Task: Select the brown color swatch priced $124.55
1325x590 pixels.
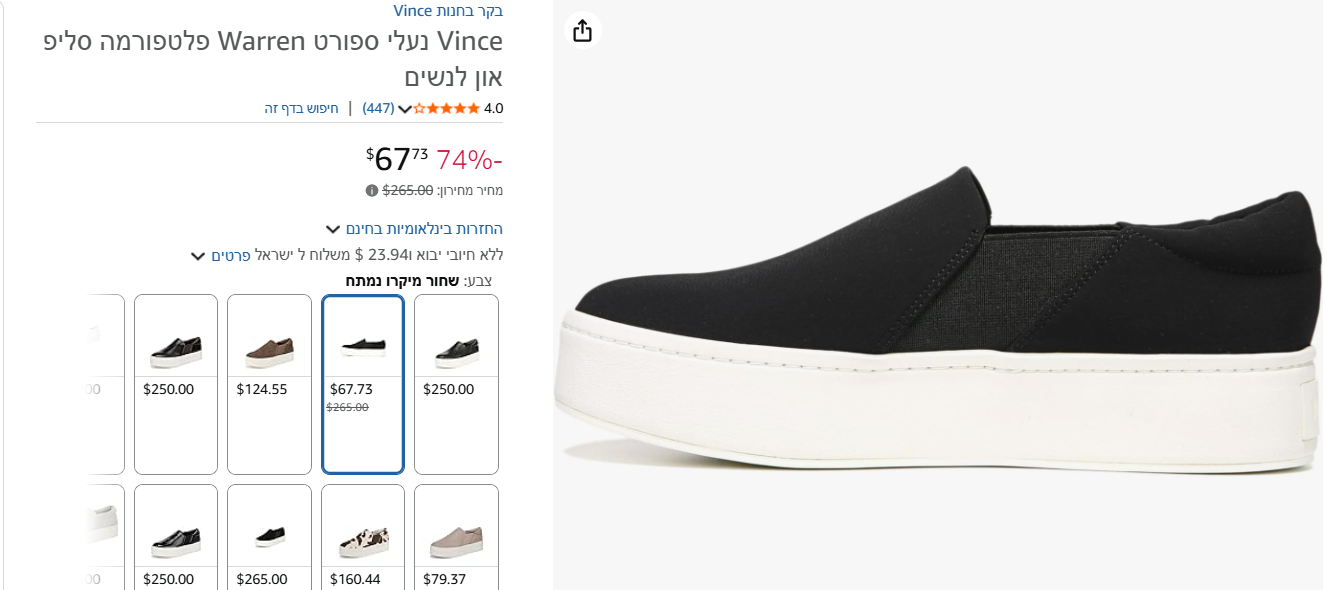Action: pos(269,383)
